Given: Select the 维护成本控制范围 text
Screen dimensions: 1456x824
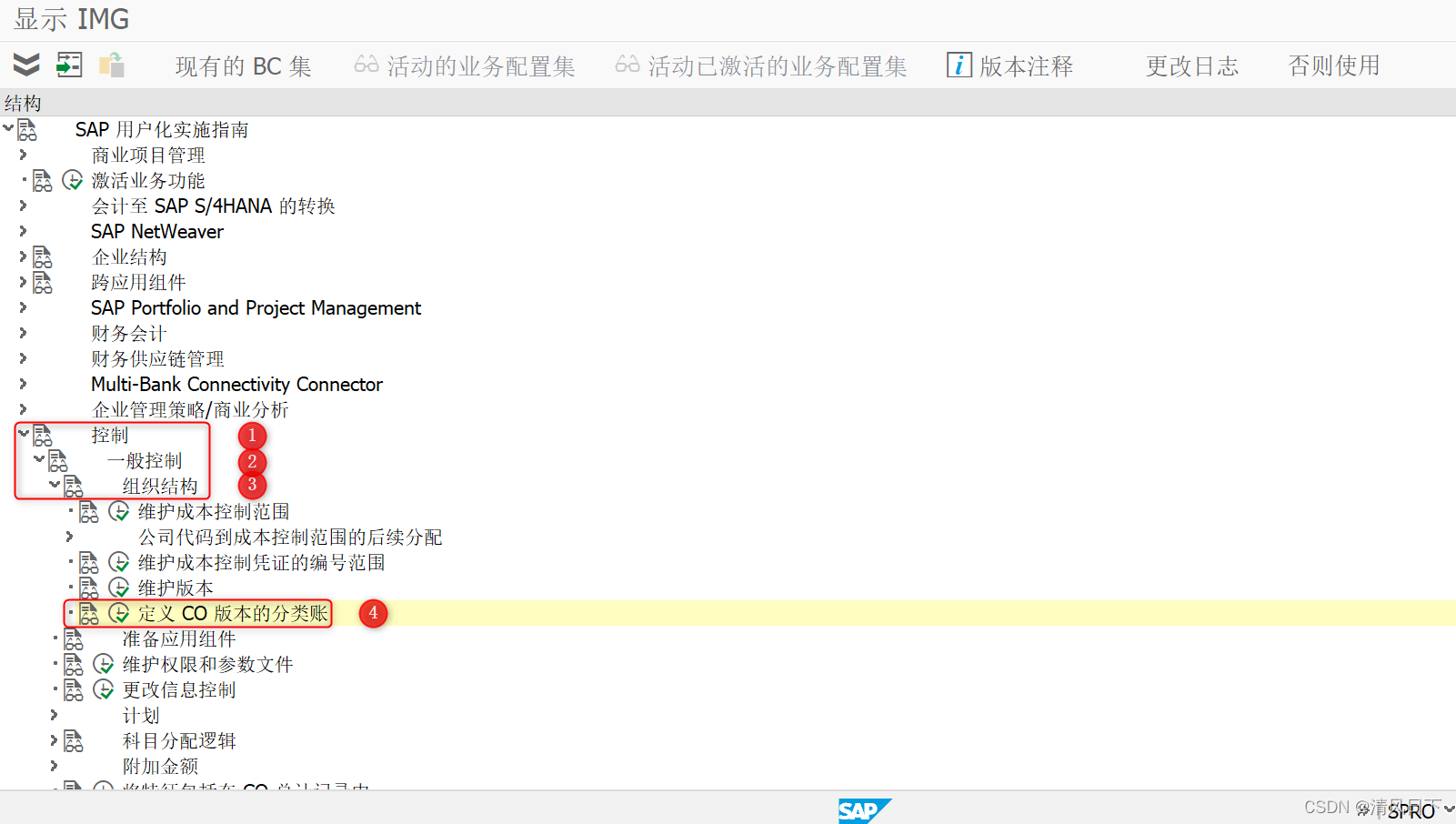Looking at the screenshot, I should click(x=214, y=511).
